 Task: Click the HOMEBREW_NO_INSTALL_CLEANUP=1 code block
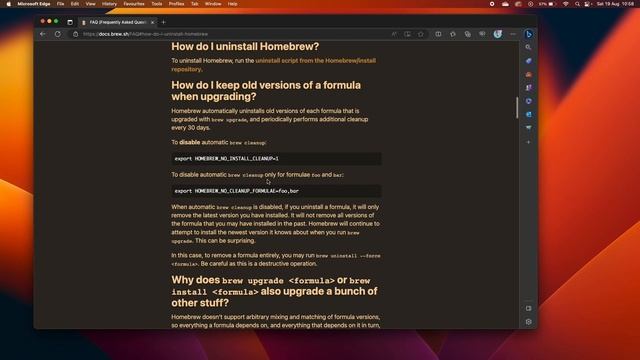click(x=276, y=158)
